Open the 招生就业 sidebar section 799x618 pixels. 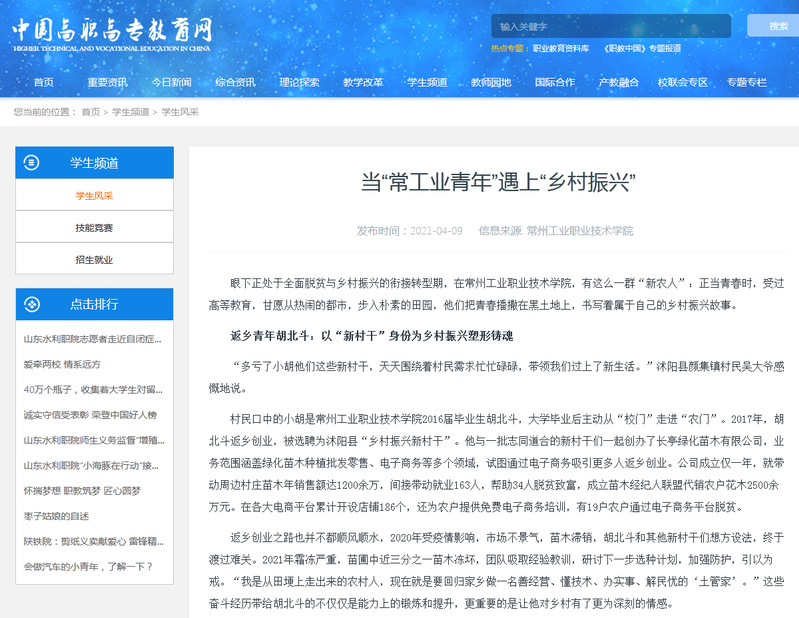94,260
